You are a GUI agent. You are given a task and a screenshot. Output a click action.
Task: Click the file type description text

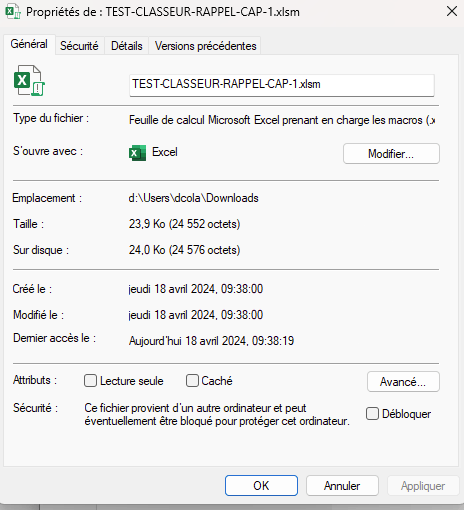pyautogui.click(x=282, y=120)
